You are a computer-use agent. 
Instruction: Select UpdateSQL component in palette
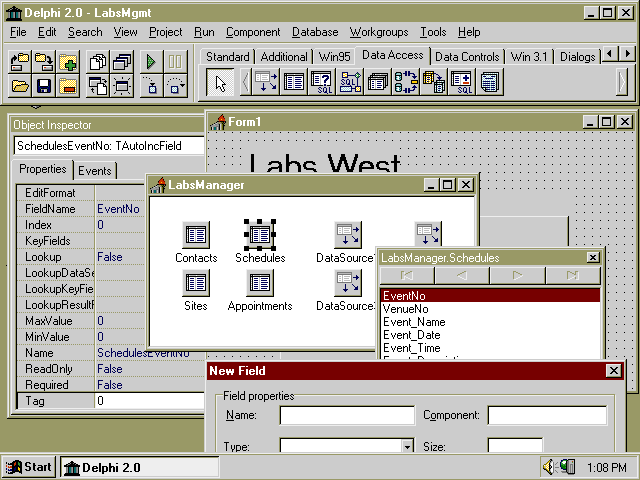click(x=462, y=82)
